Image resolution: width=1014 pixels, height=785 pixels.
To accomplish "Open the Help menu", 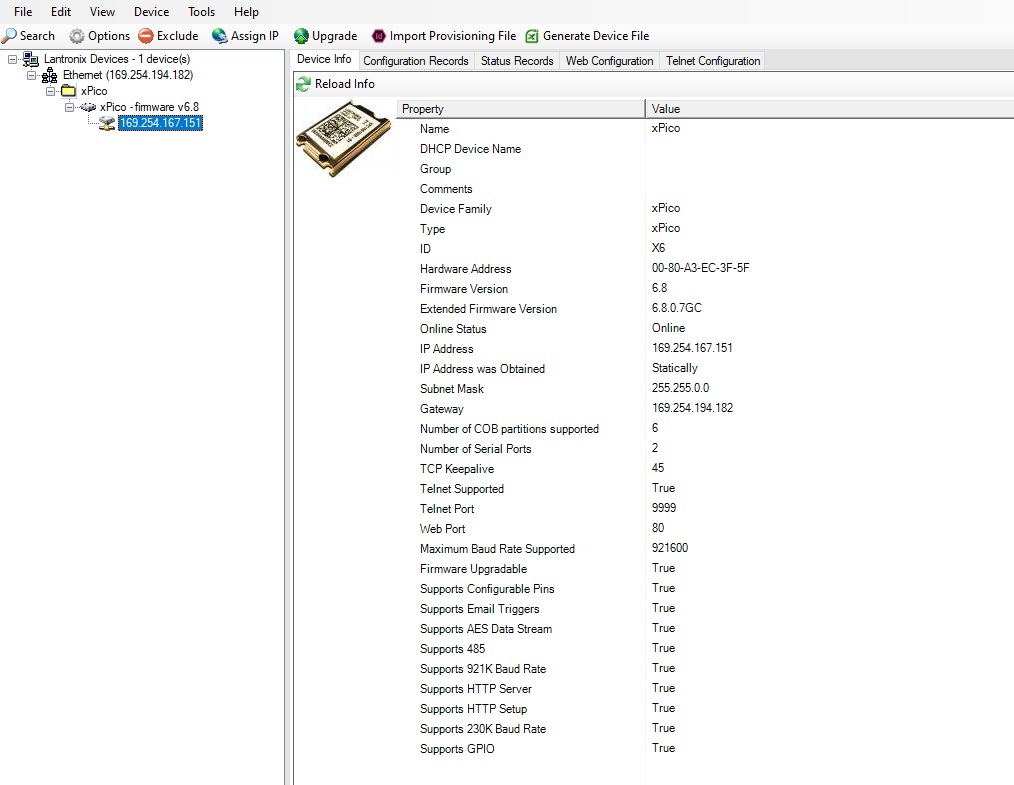I will (x=246, y=12).
